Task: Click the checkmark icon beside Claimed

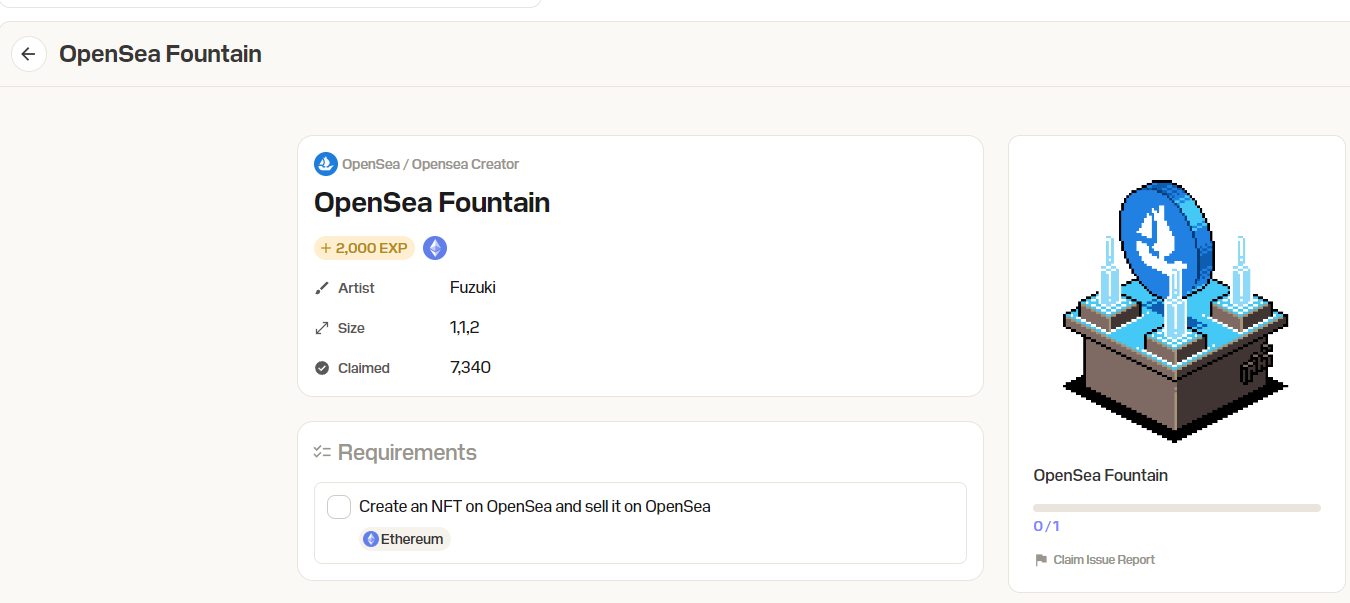Action: (x=322, y=368)
